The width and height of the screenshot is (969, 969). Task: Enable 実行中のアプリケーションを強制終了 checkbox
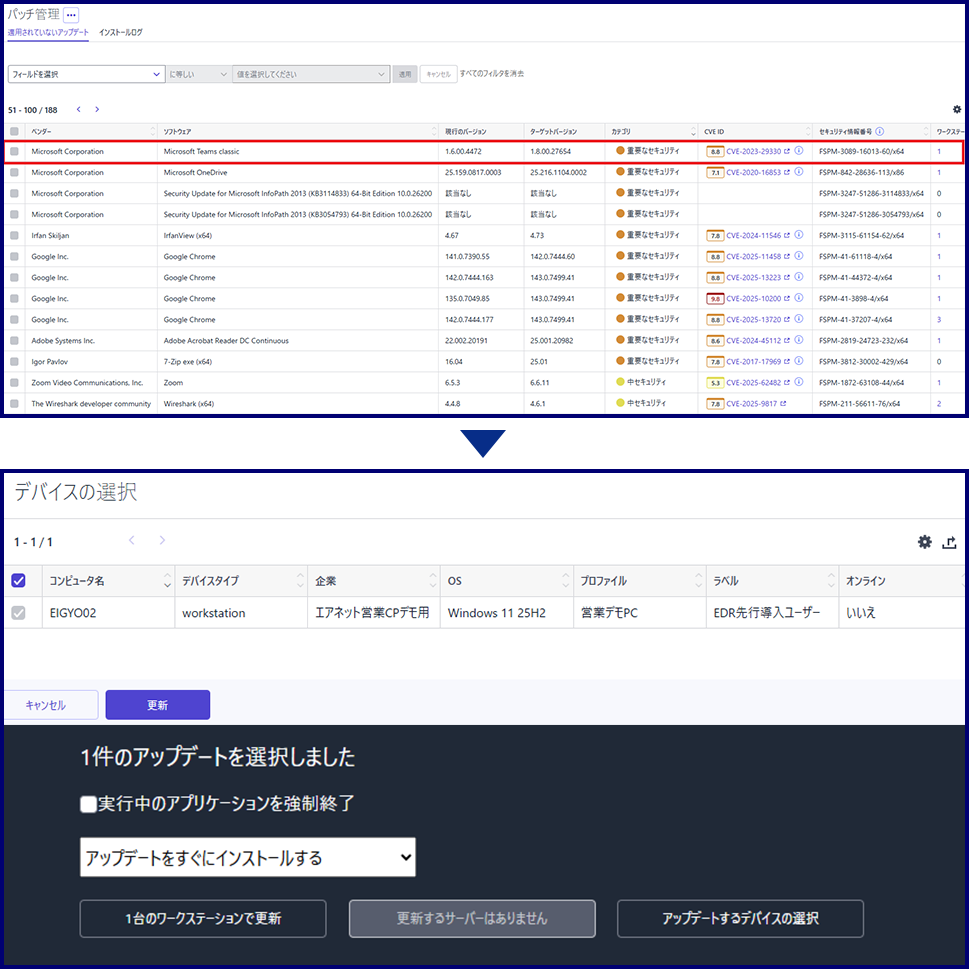[x=89, y=803]
